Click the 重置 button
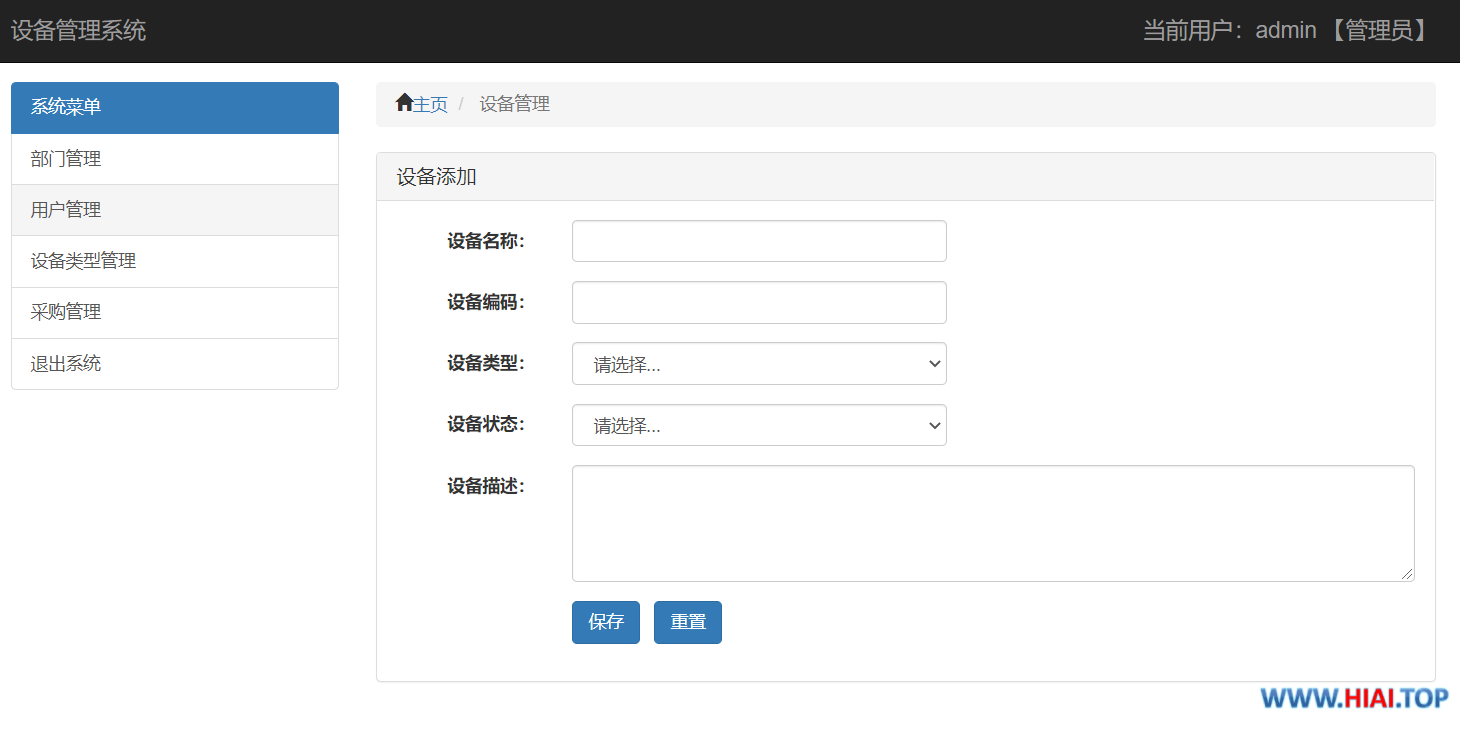The image size is (1460, 731). [688, 622]
